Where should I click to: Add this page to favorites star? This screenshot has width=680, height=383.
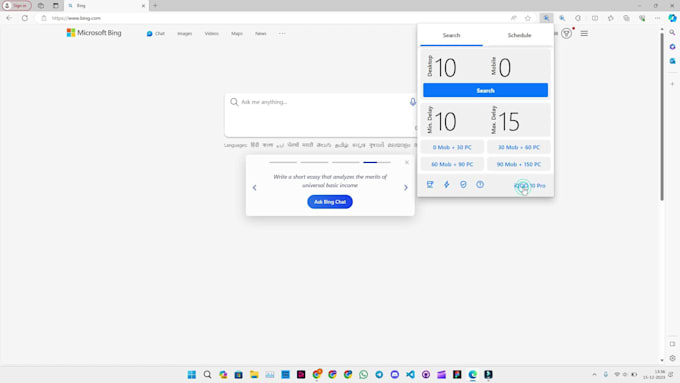[x=528, y=18]
